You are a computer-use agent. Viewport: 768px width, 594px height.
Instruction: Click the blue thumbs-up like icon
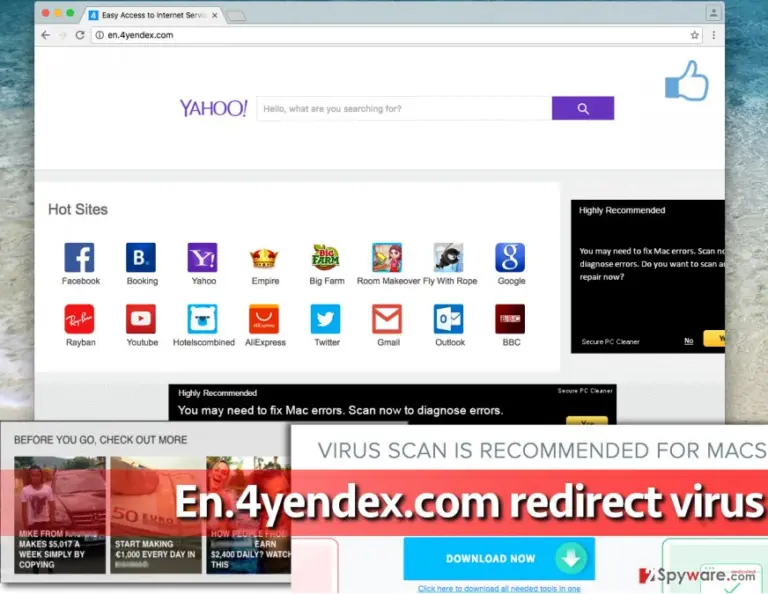coord(687,81)
